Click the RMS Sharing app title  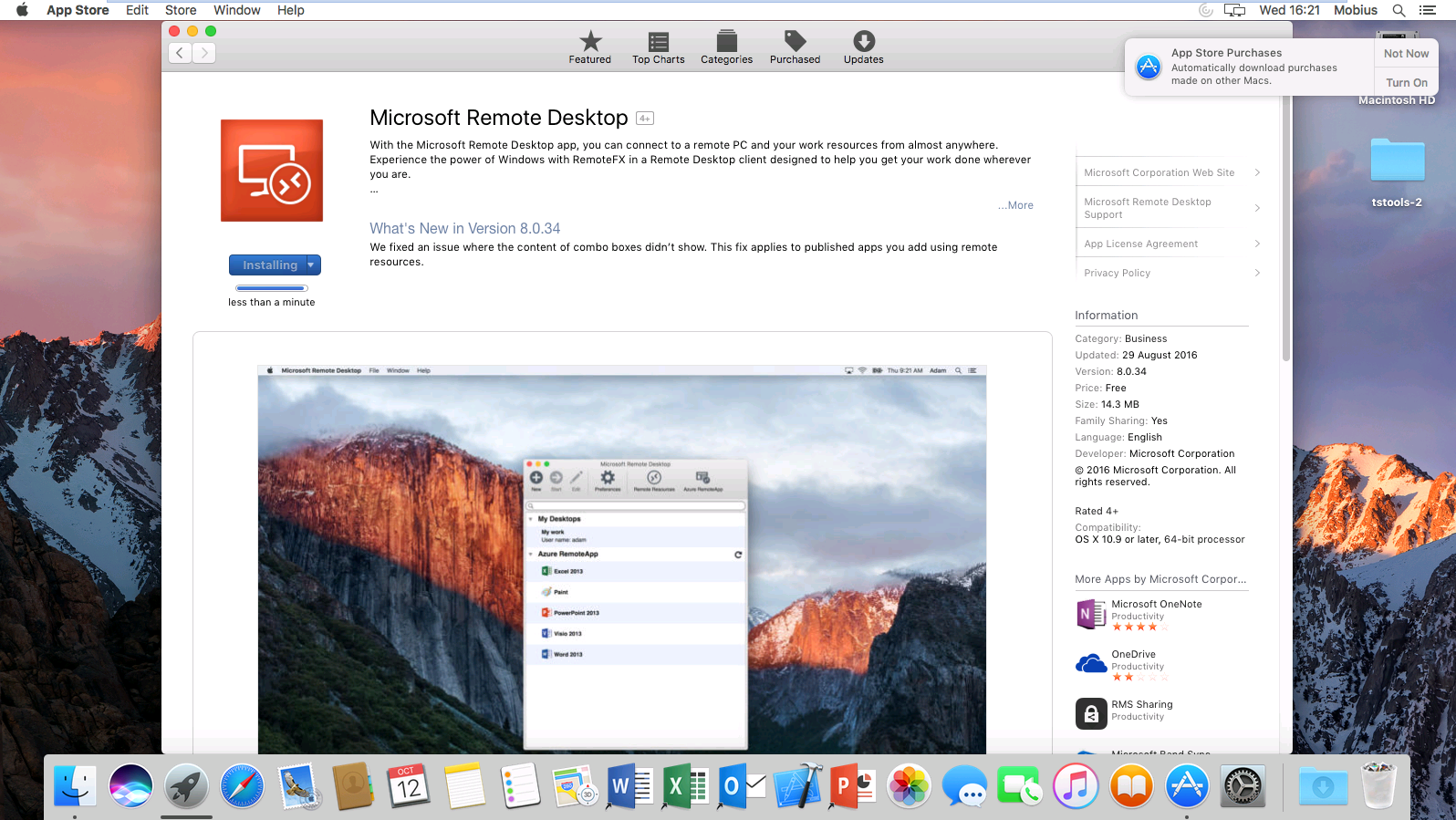coord(1142,704)
